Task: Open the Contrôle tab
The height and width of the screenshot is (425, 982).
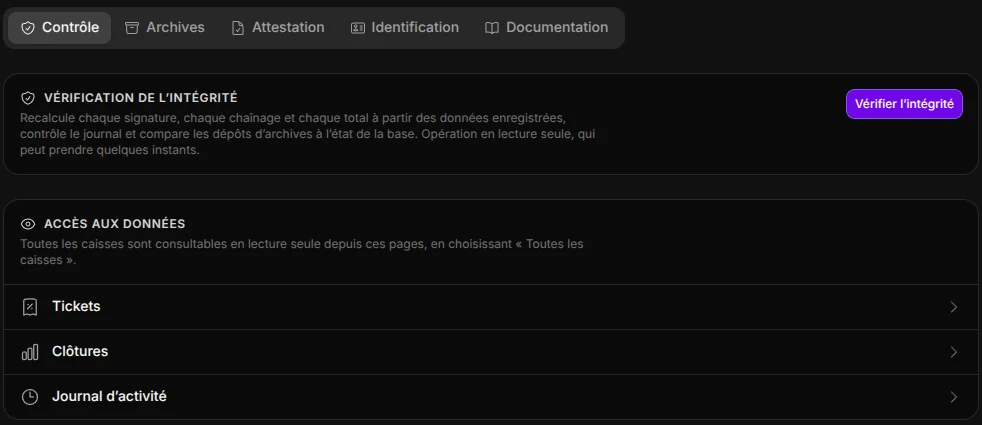Action: pos(59,28)
